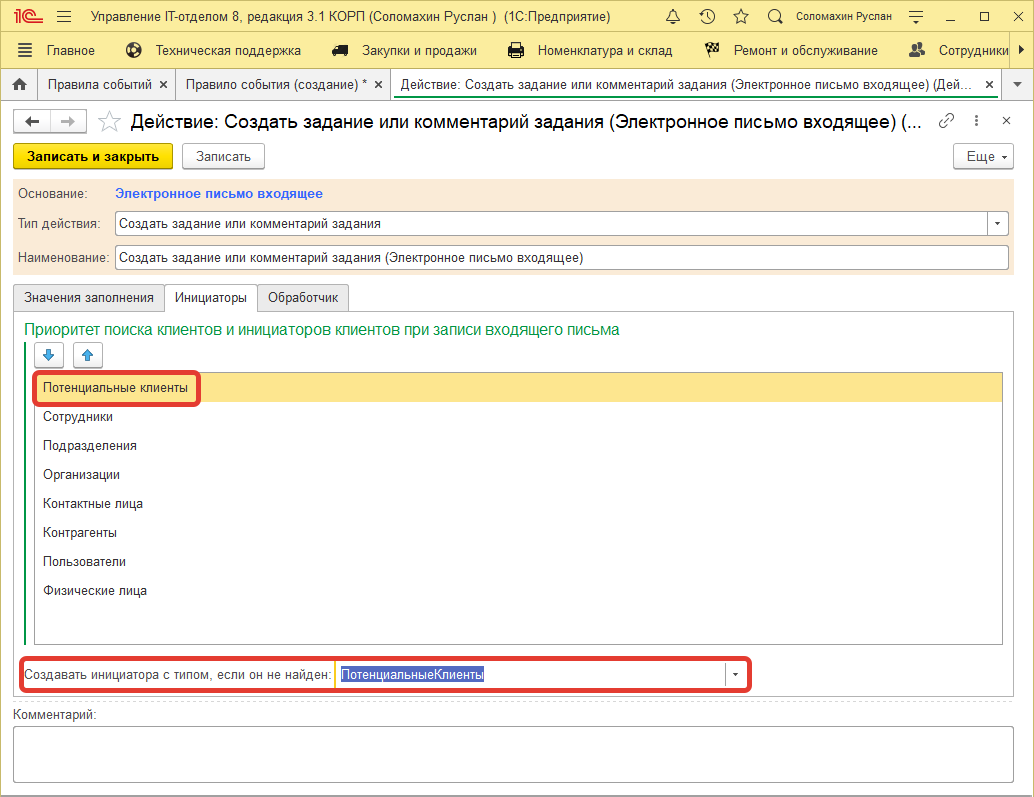This screenshot has width=1034, height=797.
Task: Switch to the Обработчик tab
Action: click(305, 298)
